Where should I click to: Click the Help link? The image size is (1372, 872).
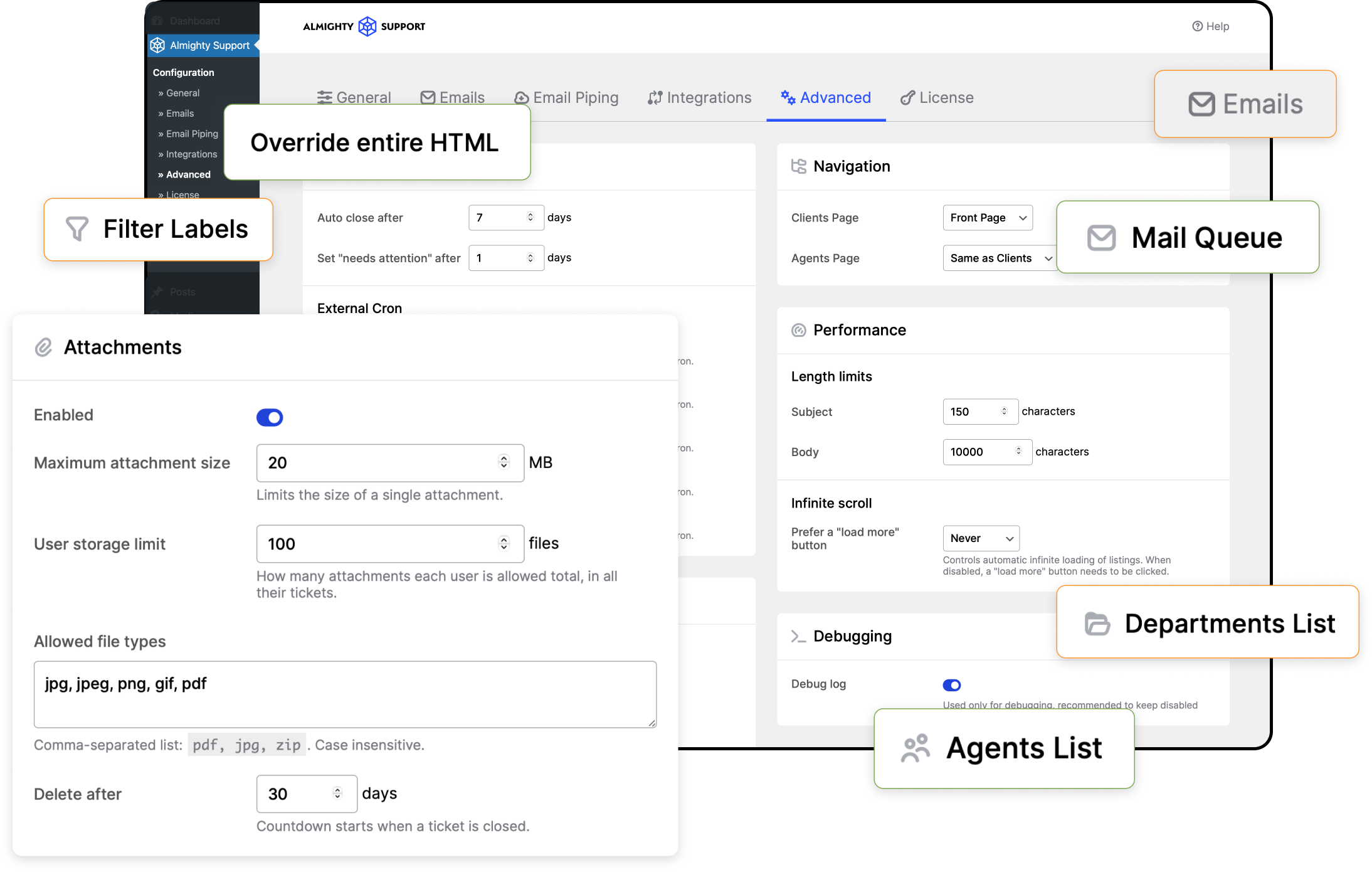[1210, 26]
